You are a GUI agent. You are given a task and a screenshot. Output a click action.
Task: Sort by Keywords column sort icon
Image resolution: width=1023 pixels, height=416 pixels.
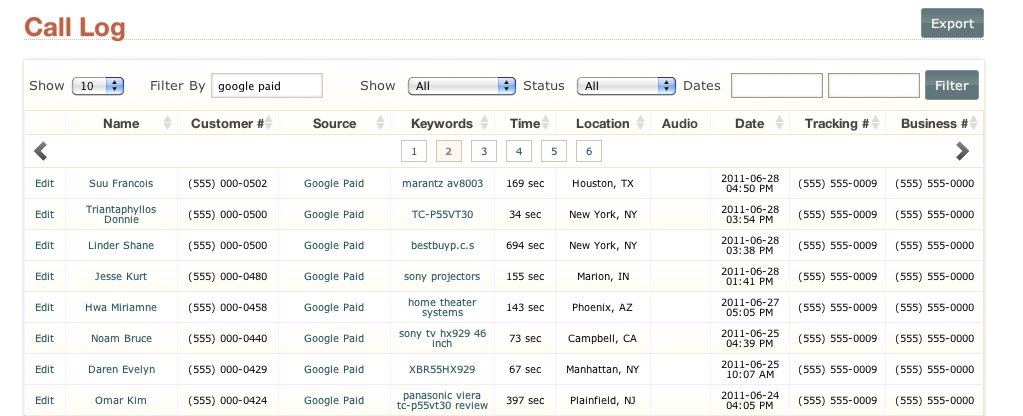pos(487,124)
